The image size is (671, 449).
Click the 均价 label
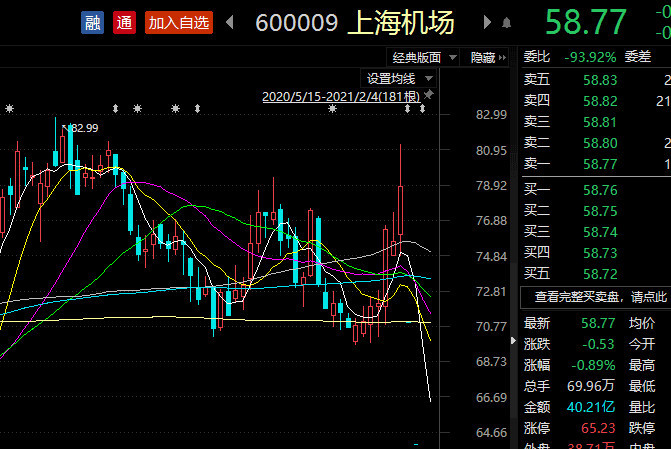[642, 323]
